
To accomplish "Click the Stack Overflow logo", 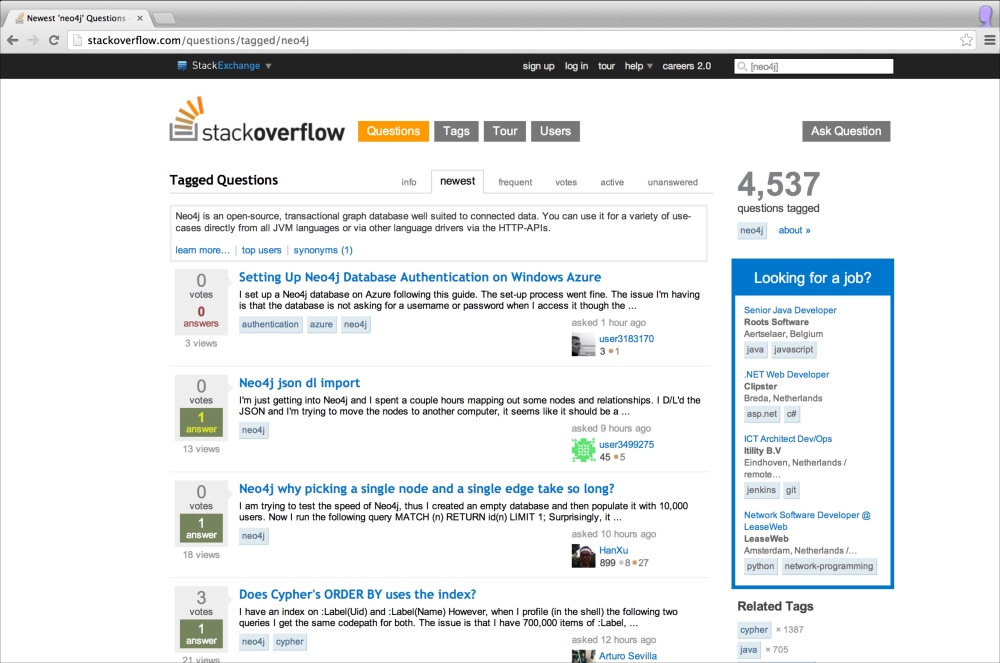I will click(257, 120).
